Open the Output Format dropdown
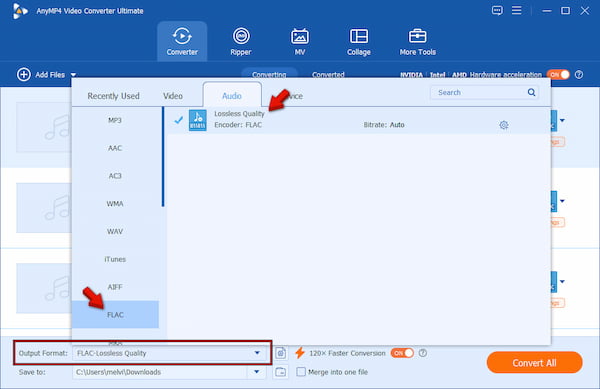Viewport: 600px width, 389px height. [x=257, y=353]
